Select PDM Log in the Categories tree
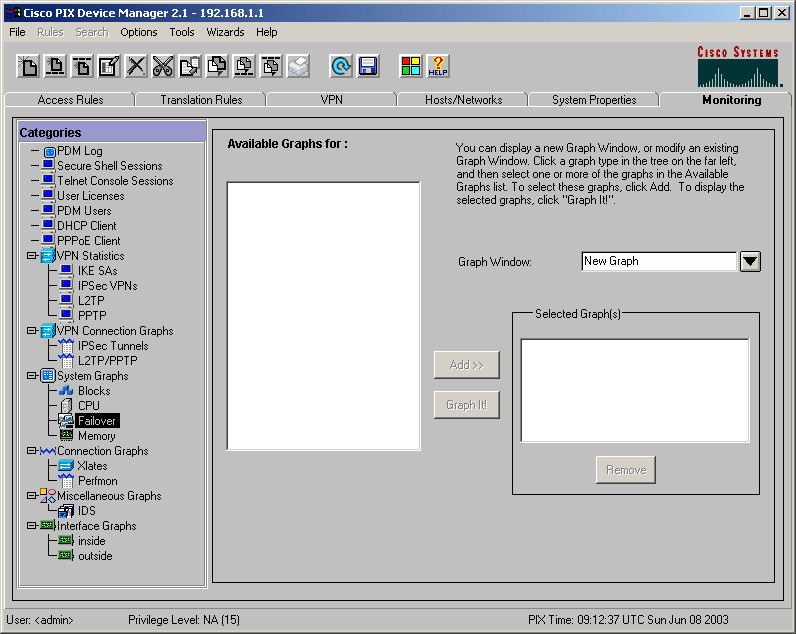Image resolution: width=796 pixels, height=634 pixels. (x=80, y=151)
